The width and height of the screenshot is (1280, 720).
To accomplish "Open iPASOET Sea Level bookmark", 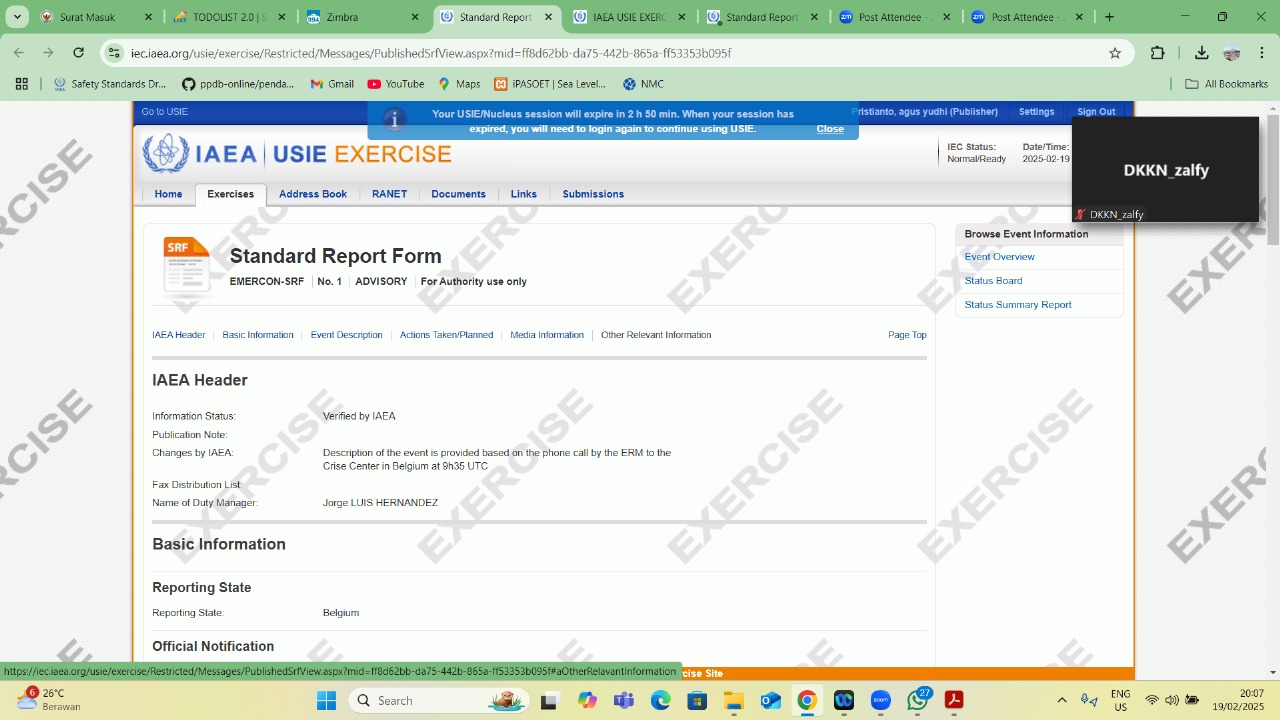I will tap(550, 84).
